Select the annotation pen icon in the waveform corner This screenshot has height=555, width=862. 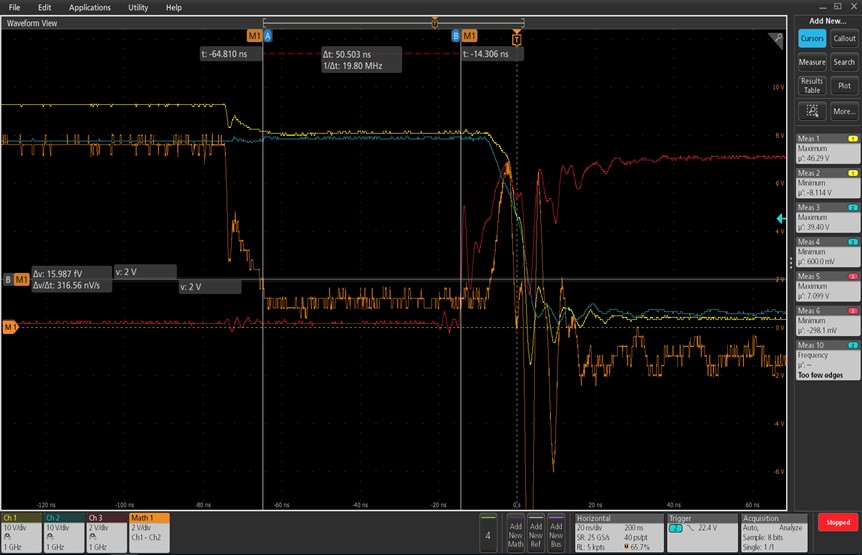[x=776, y=40]
